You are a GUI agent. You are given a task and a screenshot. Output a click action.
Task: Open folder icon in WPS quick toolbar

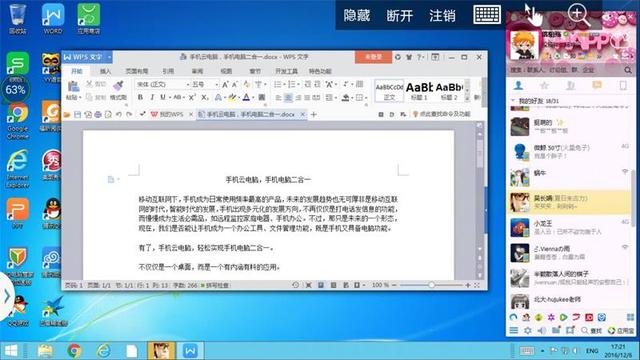(x=67, y=115)
